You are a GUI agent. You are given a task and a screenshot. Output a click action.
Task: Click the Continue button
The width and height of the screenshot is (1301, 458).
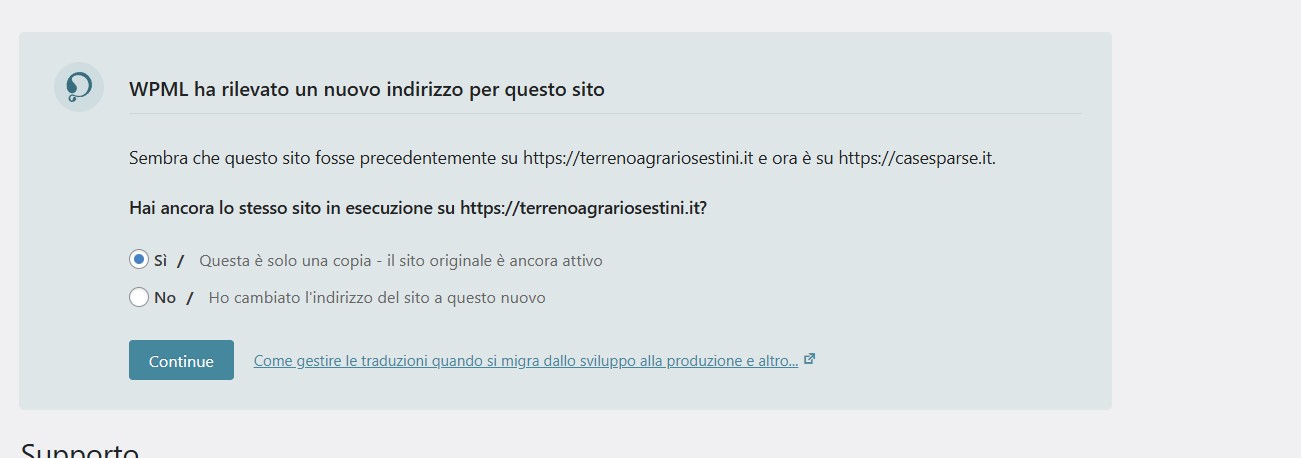coord(181,360)
